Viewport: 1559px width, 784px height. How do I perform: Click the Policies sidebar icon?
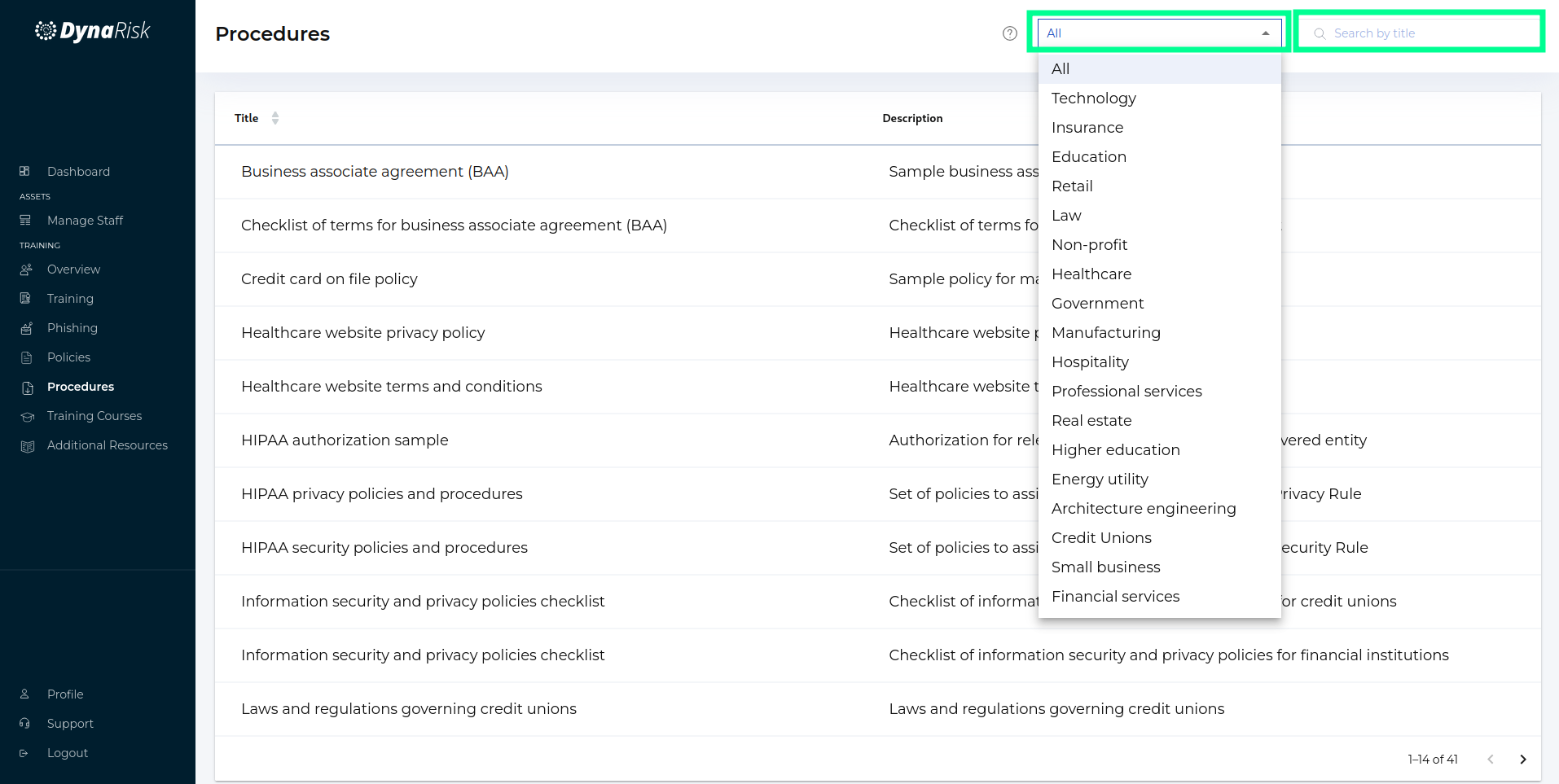(x=26, y=357)
